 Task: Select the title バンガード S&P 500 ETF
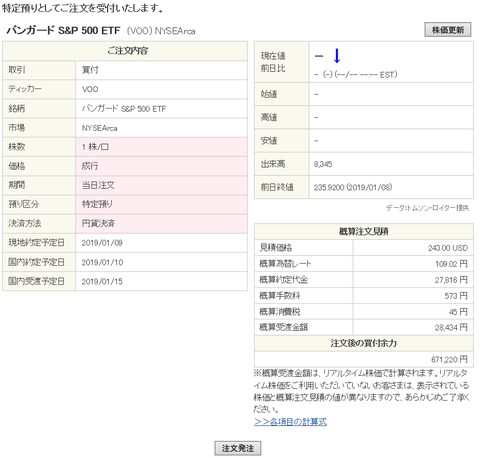tap(63, 31)
